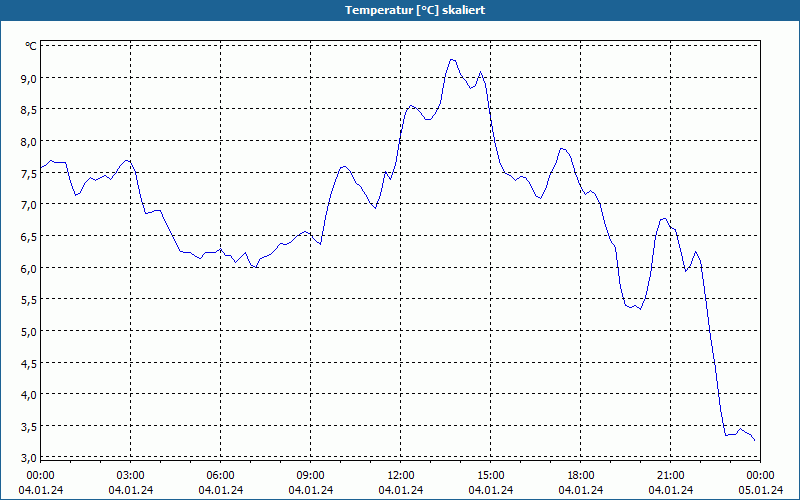Image resolution: width=800 pixels, height=500 pixels.
Task: Select the 06:00 time axis label
Action: (x=220, y=476)
